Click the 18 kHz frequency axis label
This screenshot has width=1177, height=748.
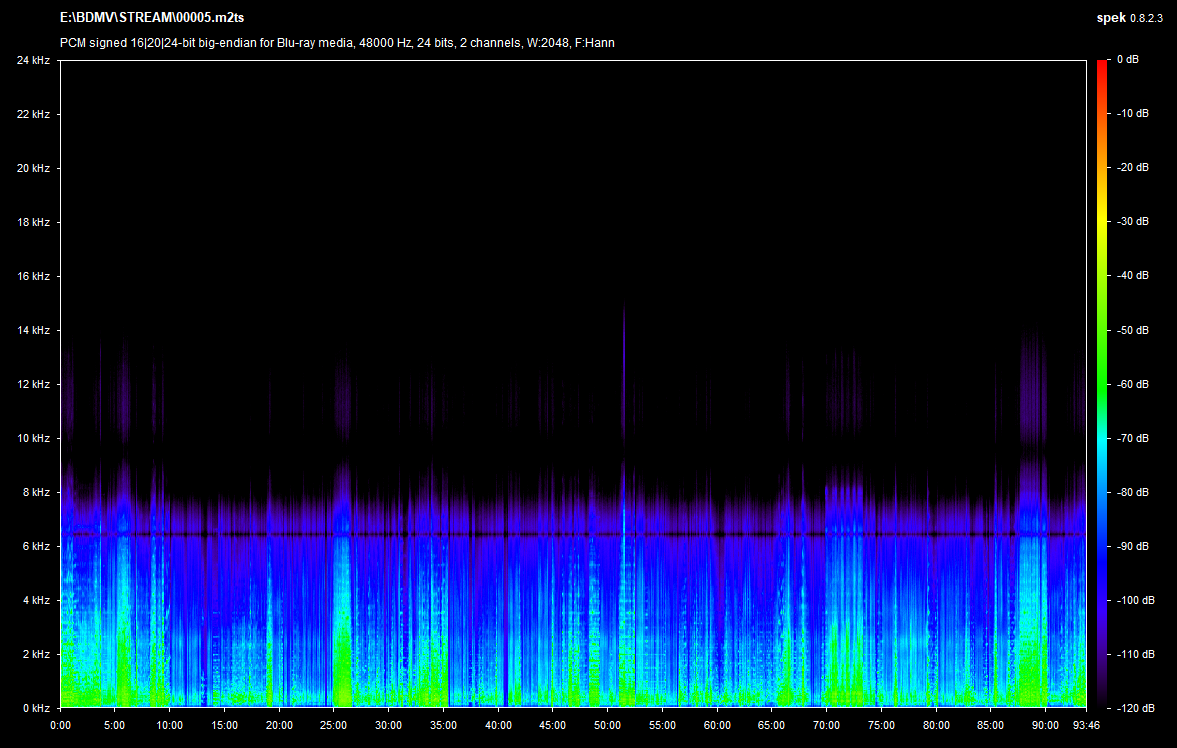tap(33, 223)
